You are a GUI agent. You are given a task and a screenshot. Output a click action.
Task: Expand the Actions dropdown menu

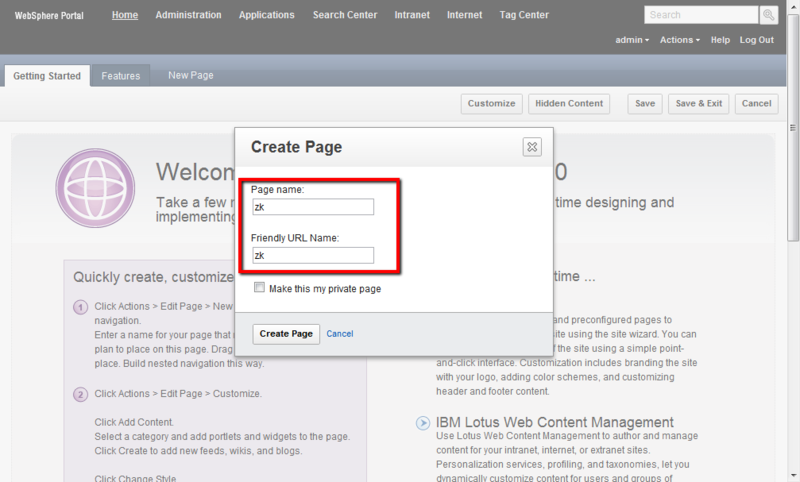tap(681, 40)
